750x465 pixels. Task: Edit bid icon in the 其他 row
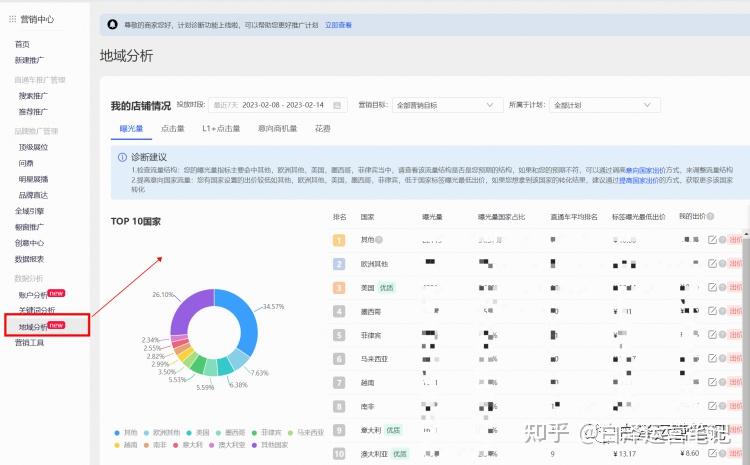(x=712, y=240)
